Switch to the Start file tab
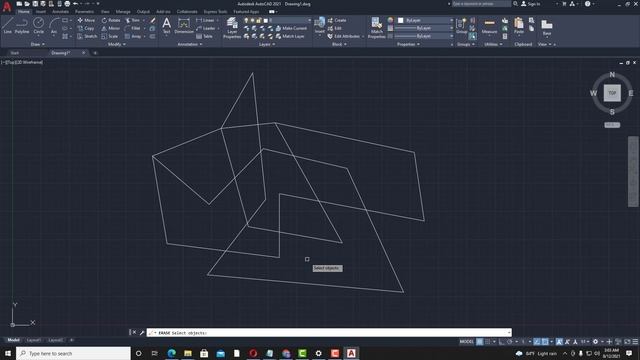This screenshot has width=640, height=360. tap(15, 53)
